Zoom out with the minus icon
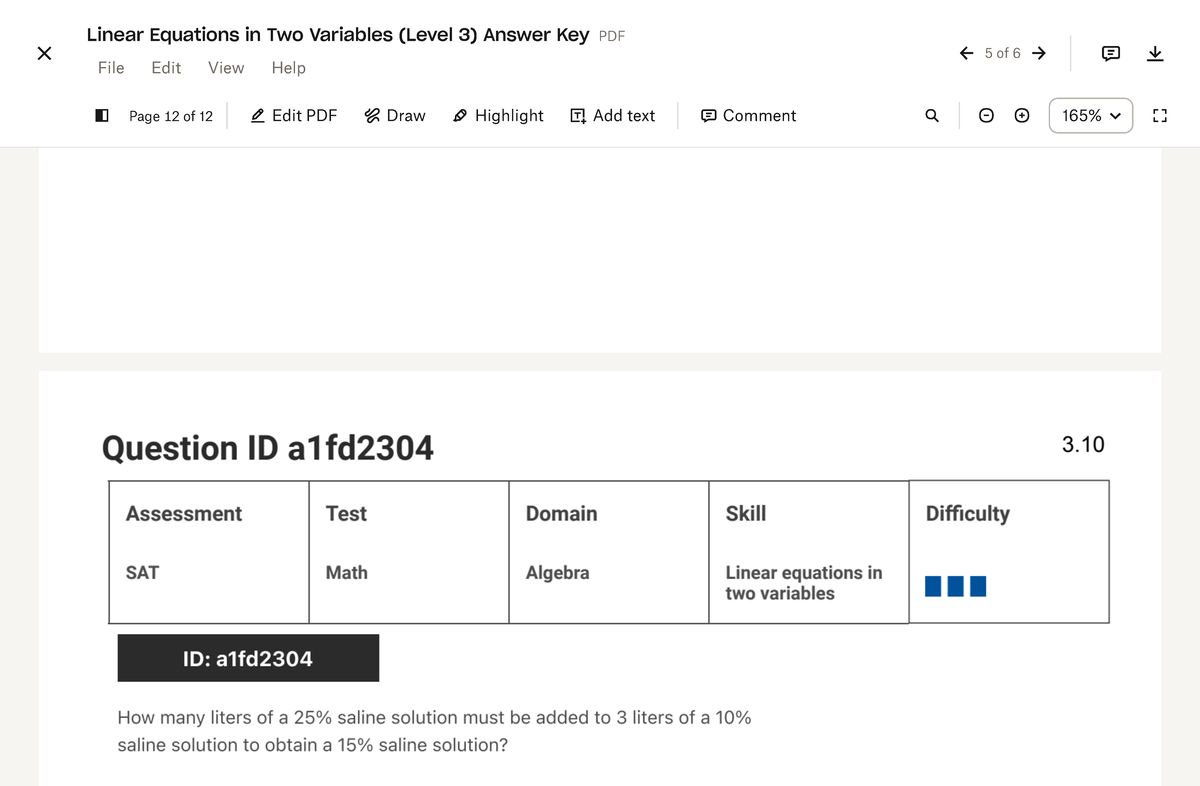The image size is (1200, 786). (x=986, y=116)
